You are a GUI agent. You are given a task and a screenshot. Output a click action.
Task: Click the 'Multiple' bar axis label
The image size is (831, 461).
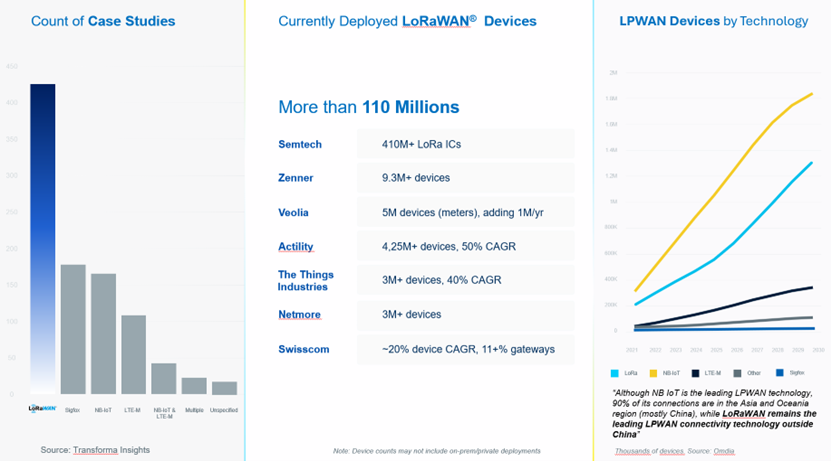[195, 410]
